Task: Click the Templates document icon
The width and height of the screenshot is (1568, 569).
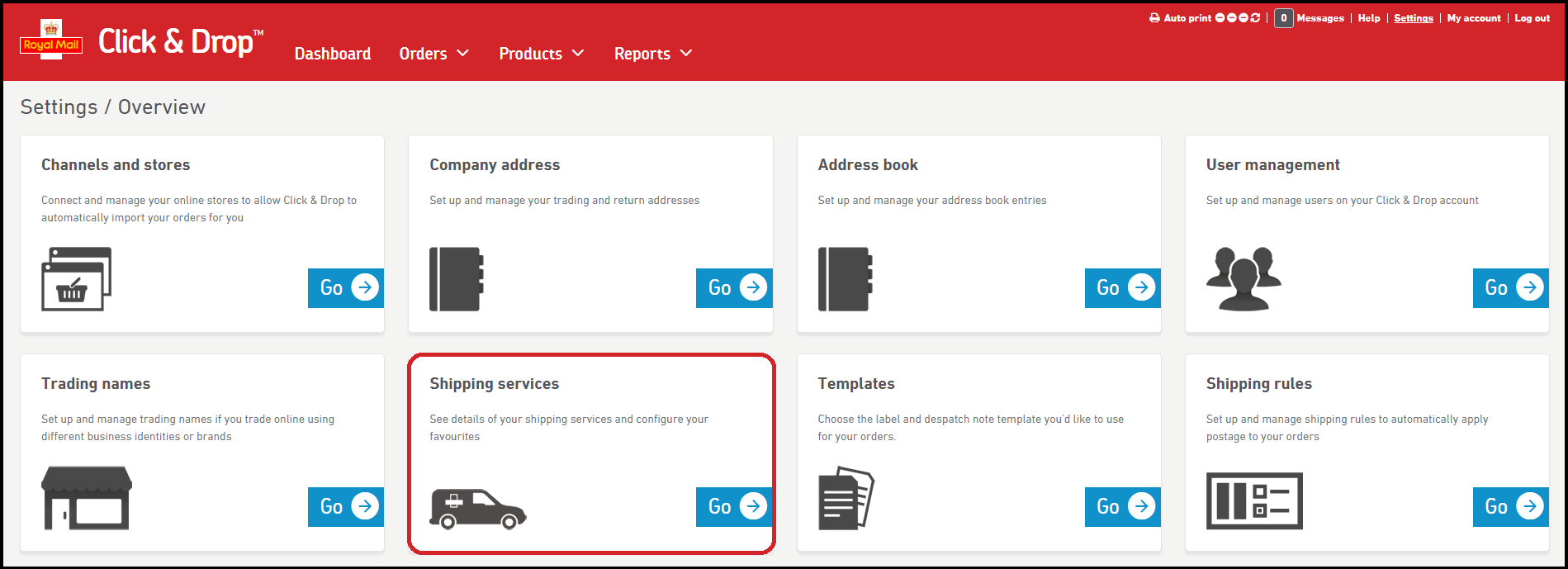Action: point(846,499)
